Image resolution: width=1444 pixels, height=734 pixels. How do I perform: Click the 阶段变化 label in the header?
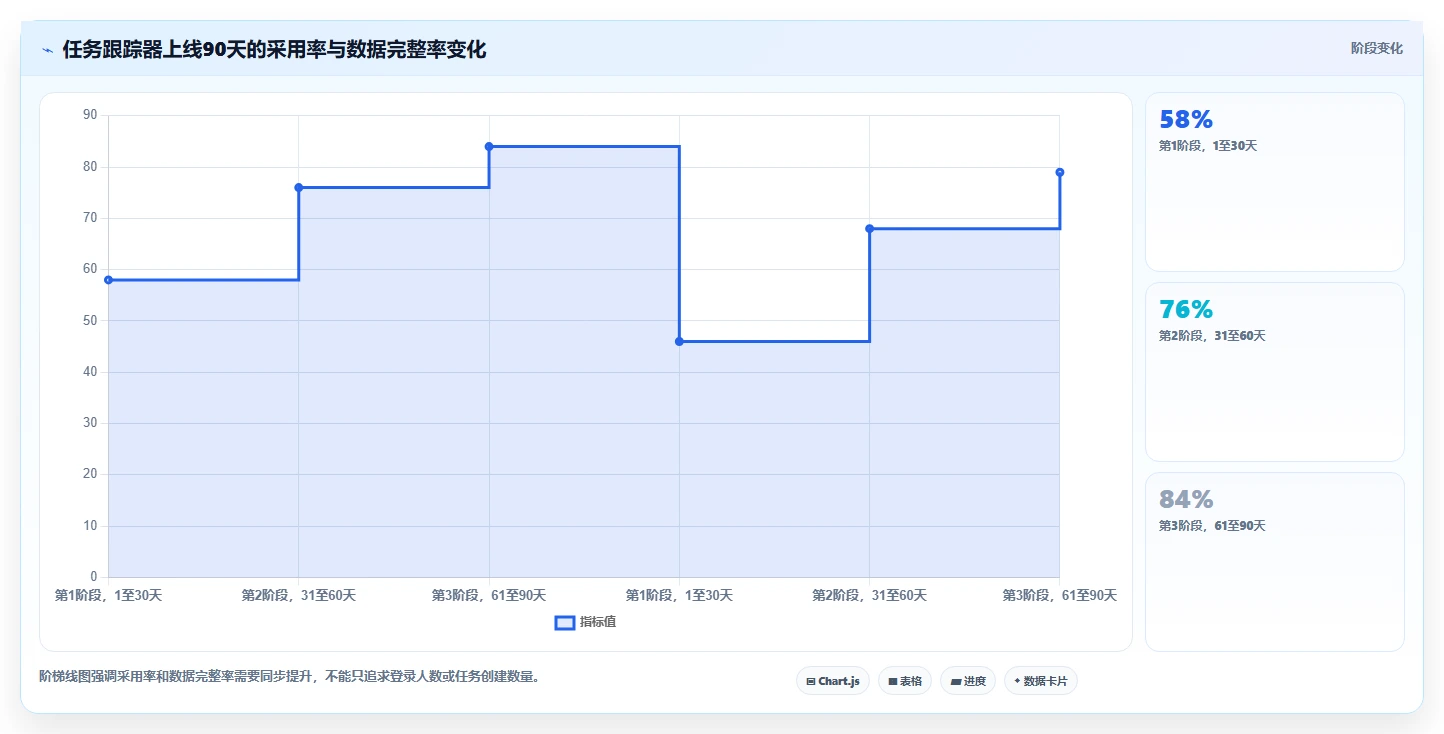click(1376, 48)
